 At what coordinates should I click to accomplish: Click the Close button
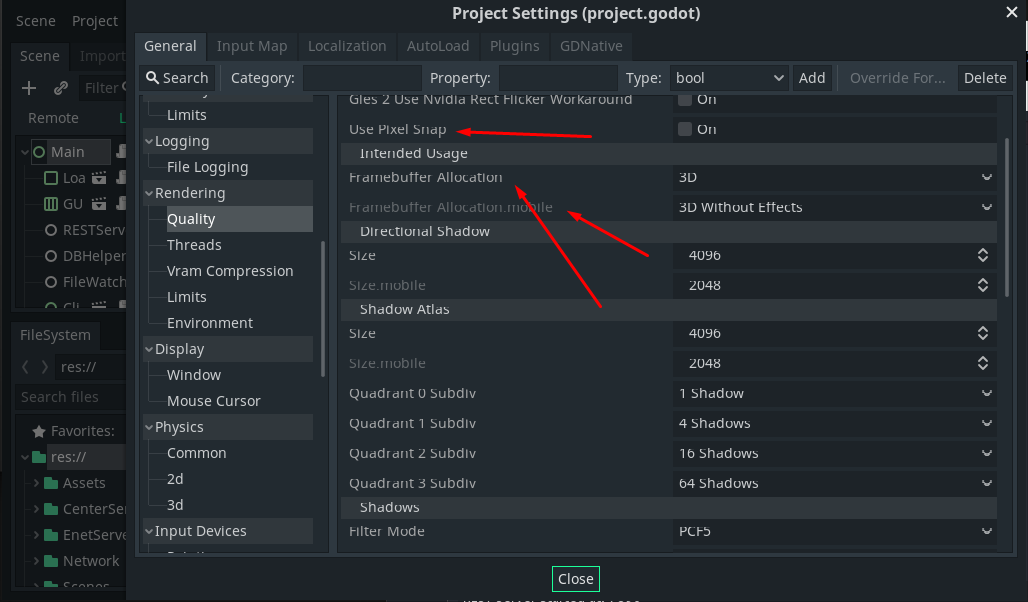tap(575, 578)
